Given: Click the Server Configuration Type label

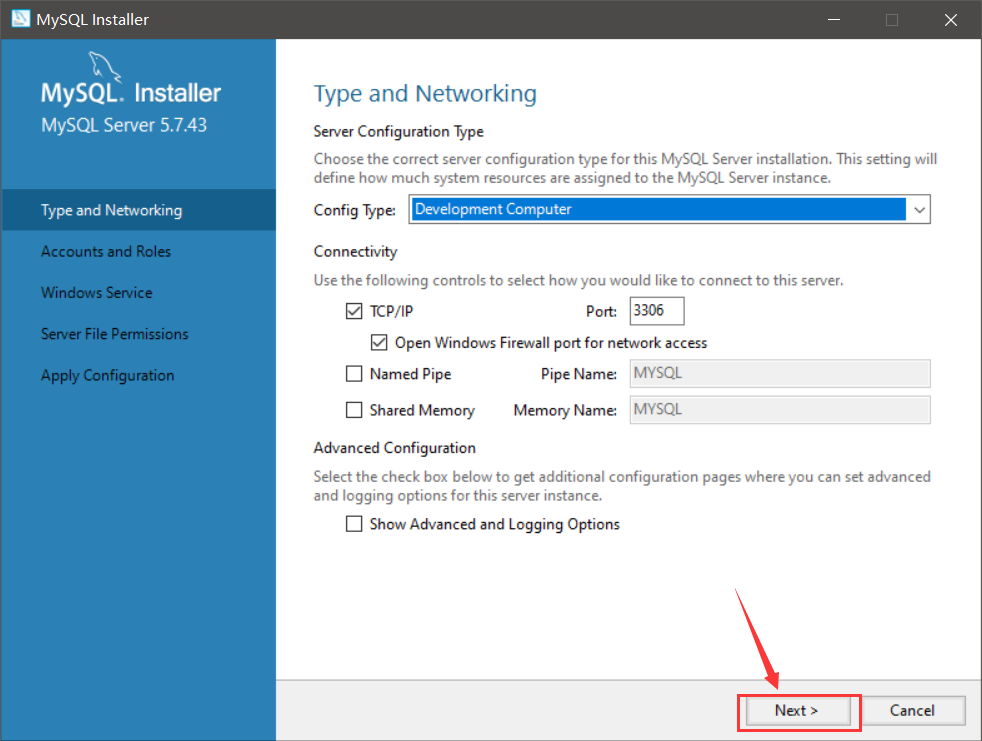Looking at the screenshot, I should click(398, 132).
